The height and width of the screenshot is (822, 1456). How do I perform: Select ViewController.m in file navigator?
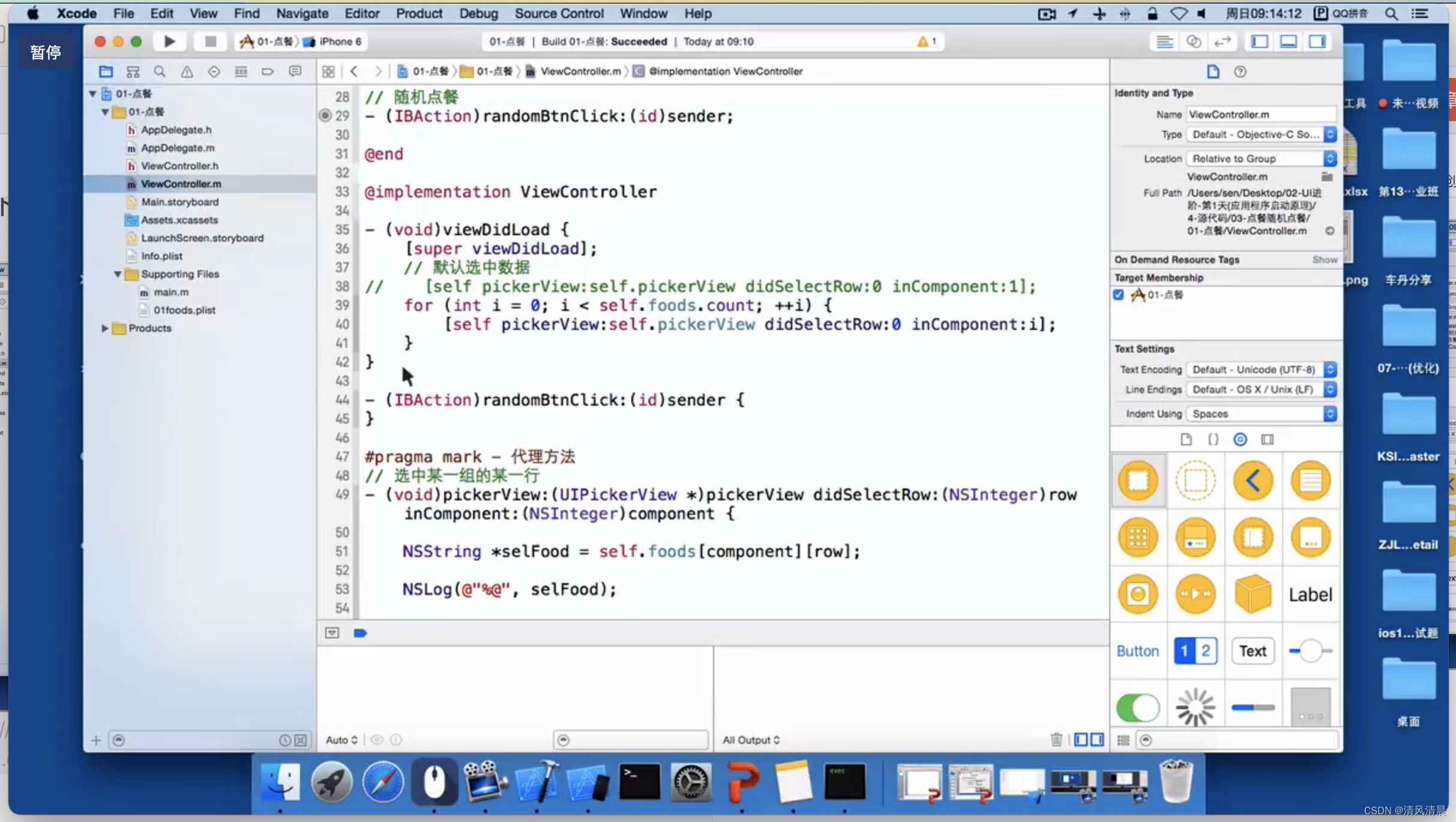[x=181, y=184]
